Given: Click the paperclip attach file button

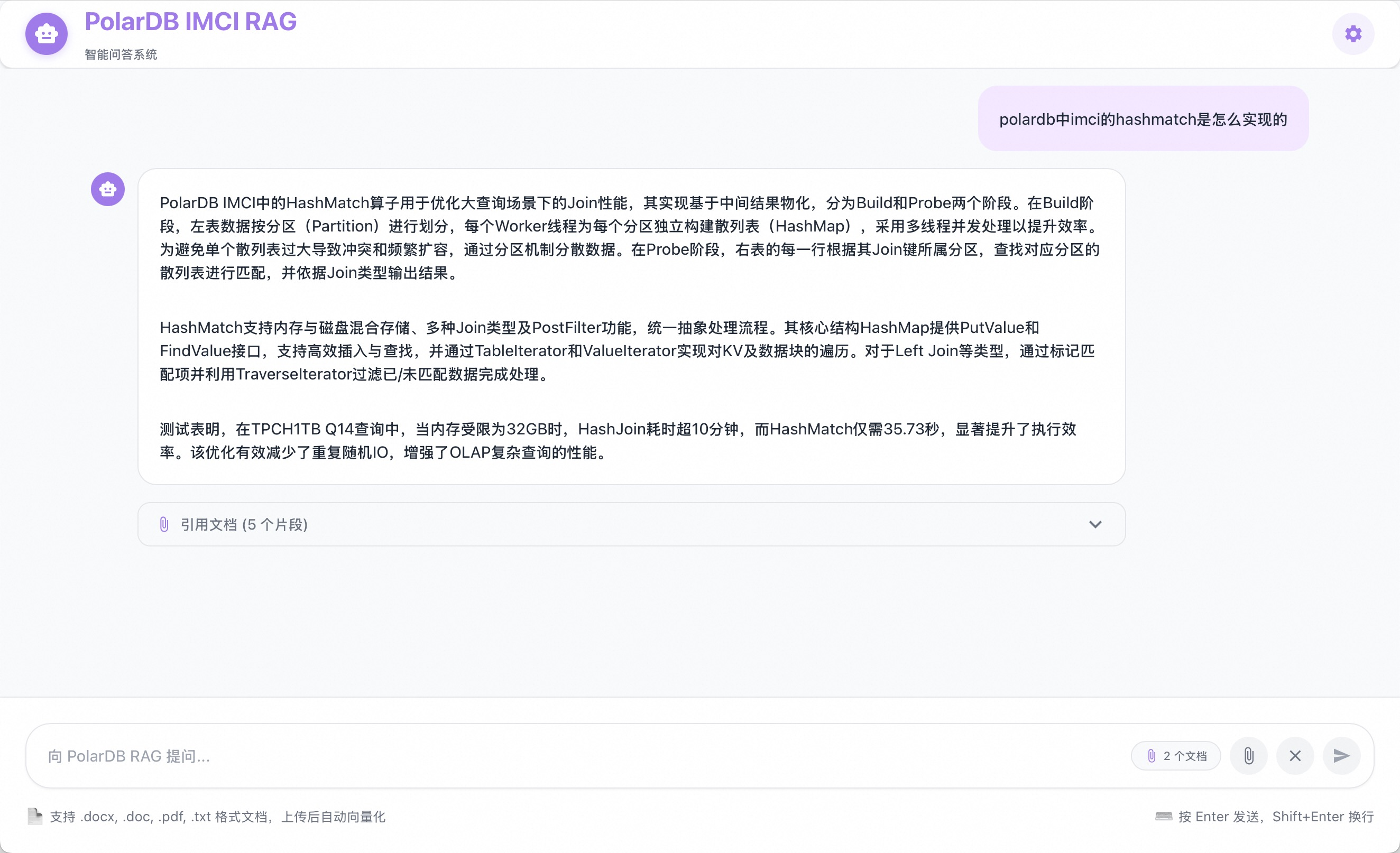Looking at the screenshot, I should 1248,756.
